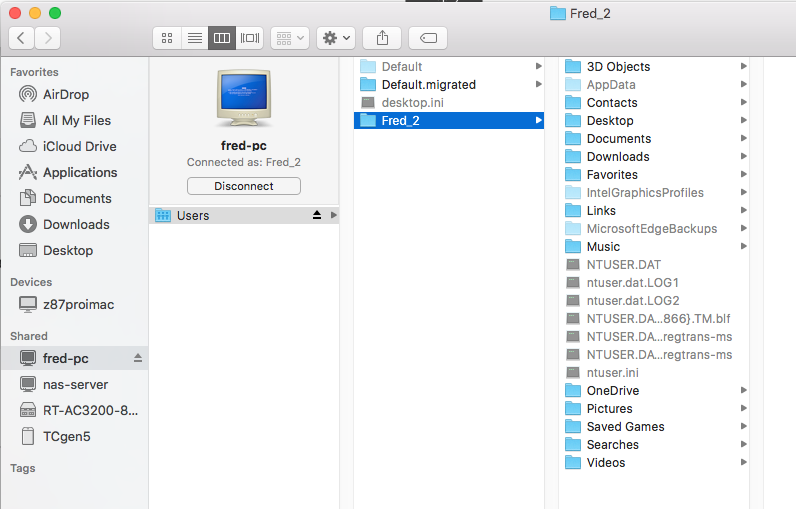Viewport: 796px width, 509px height.
Task: Expand the Users volume arrow
Action: 334,215
